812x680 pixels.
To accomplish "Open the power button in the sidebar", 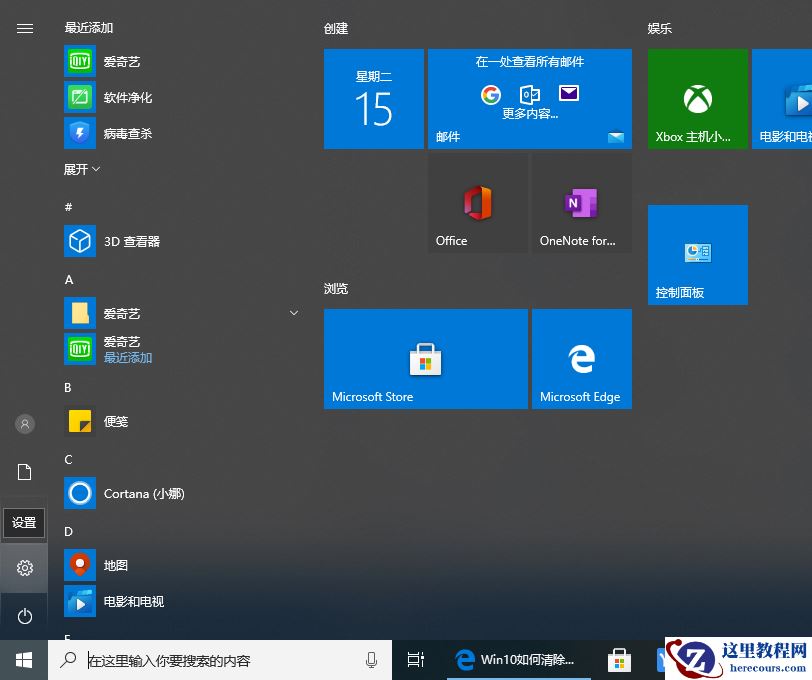I will [24, 616].
